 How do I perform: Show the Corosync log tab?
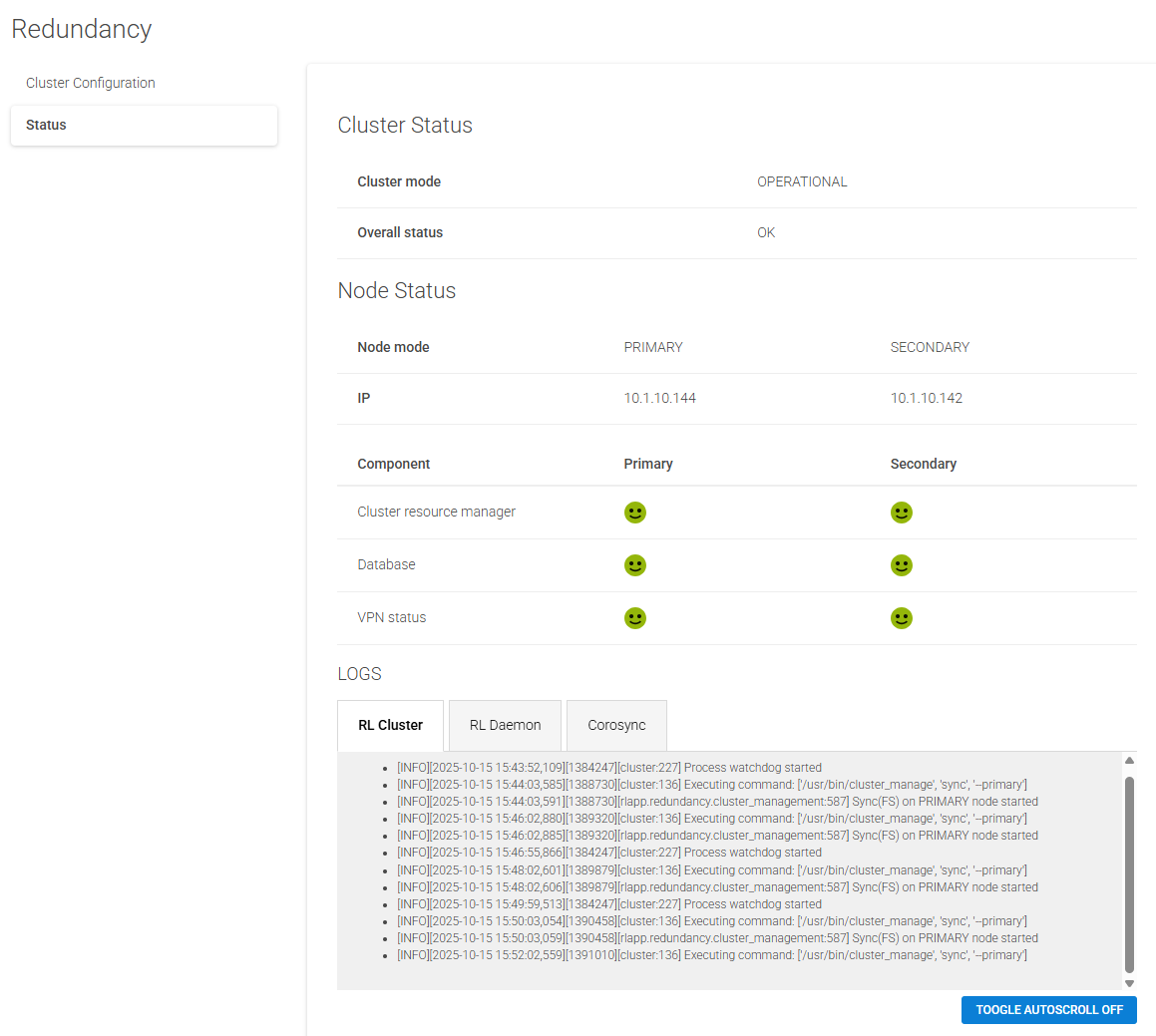616,726
